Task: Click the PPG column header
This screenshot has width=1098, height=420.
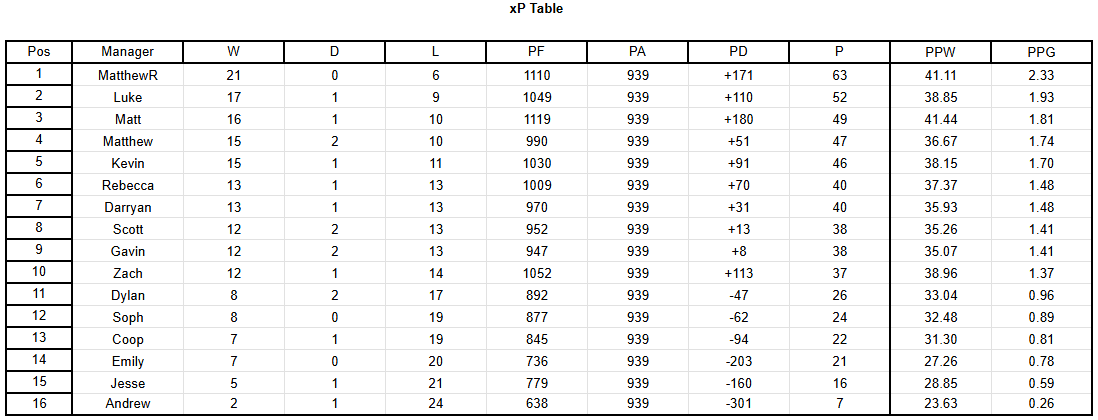Action: (x=1041, y=52)
